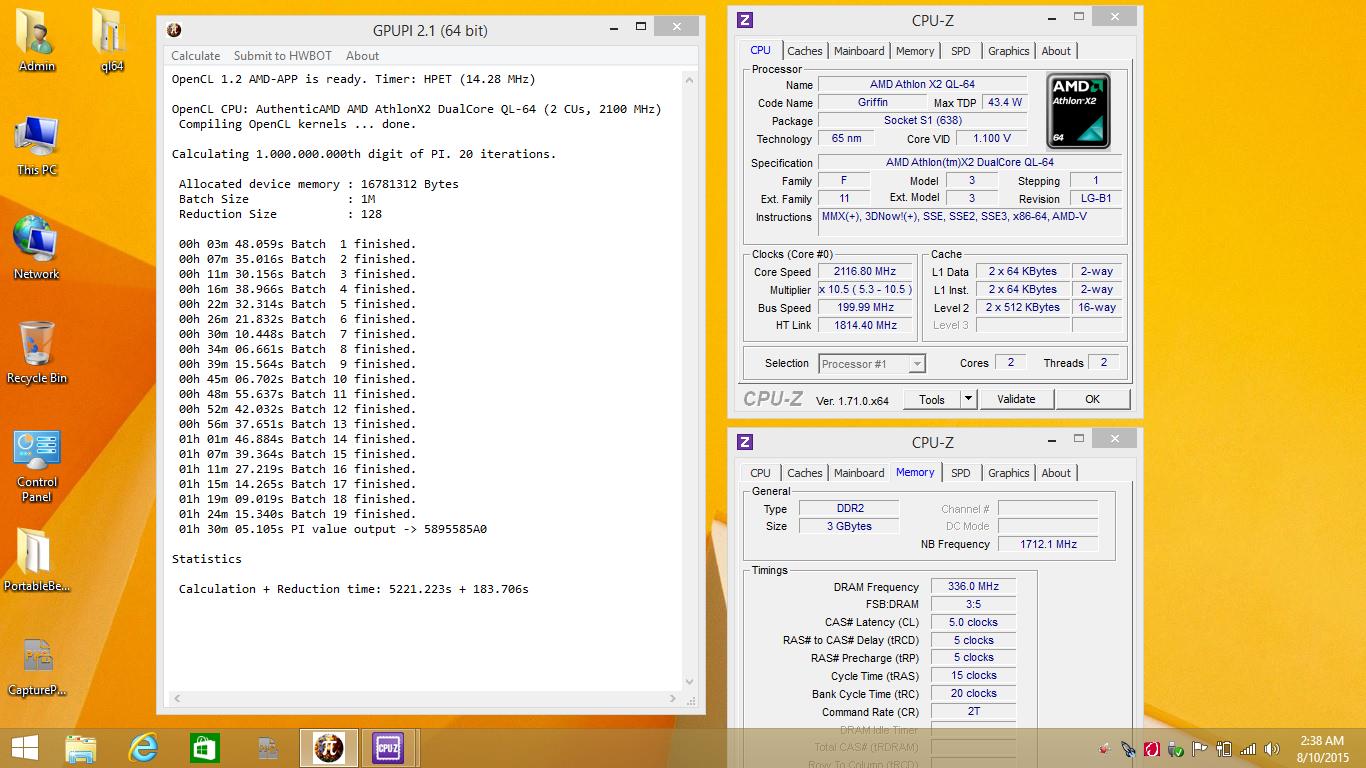Click the Multiplier value x 10.5

click(x=865, y=289)
